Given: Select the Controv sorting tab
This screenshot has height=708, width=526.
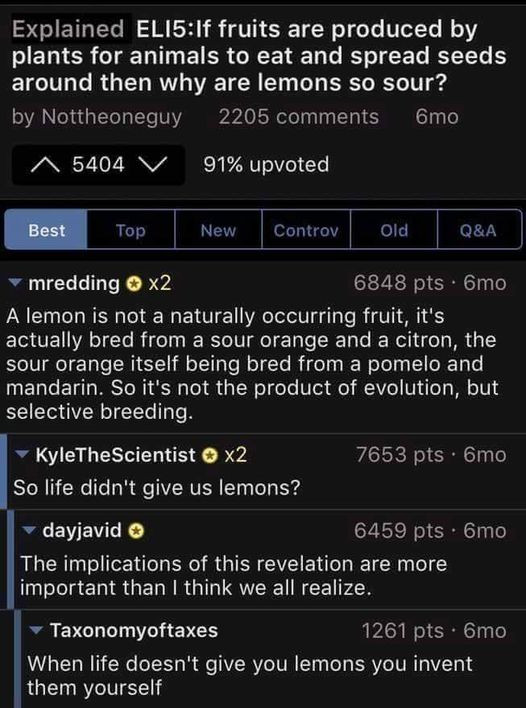Looking at the screenshot, I should point(306,230).
